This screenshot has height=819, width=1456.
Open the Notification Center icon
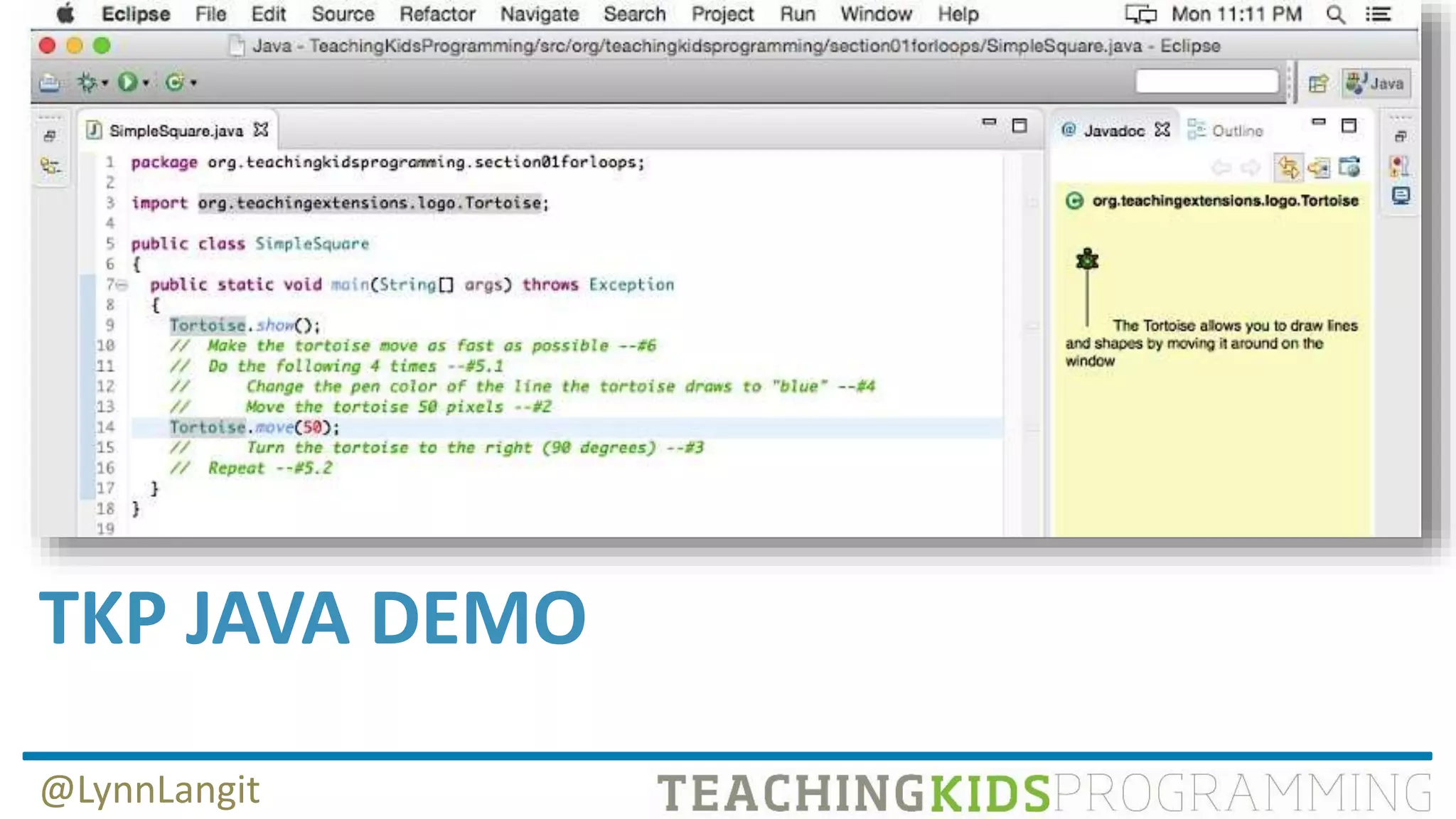click(1378, 14)
